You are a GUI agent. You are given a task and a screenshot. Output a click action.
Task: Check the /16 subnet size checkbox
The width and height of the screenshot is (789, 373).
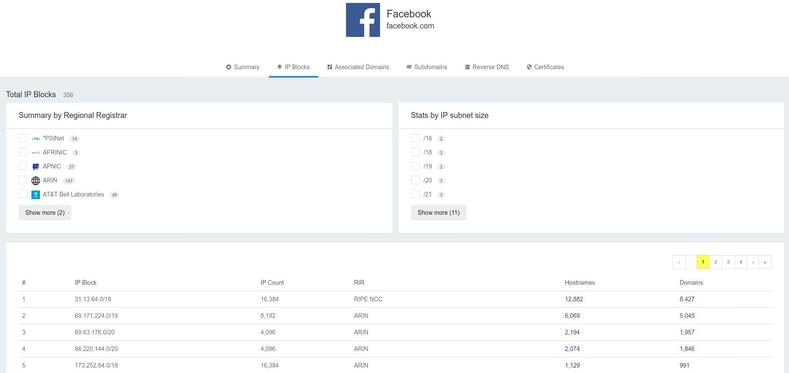click(x=415, y=138)
